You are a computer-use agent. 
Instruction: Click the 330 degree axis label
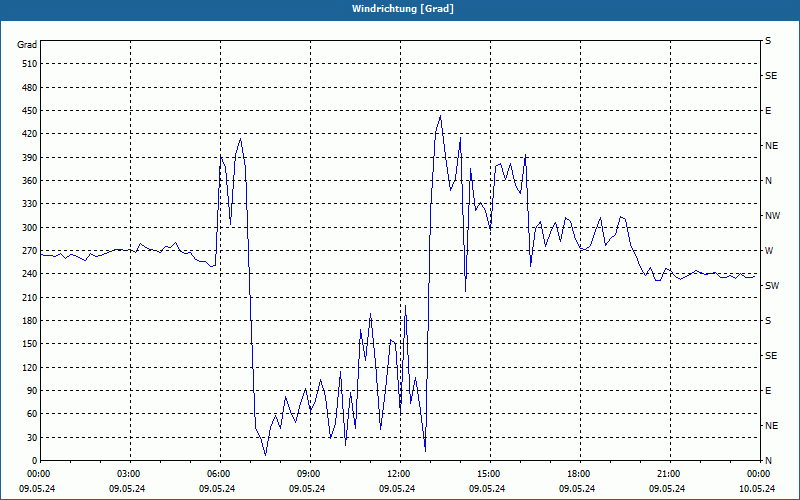coord(30,204)
